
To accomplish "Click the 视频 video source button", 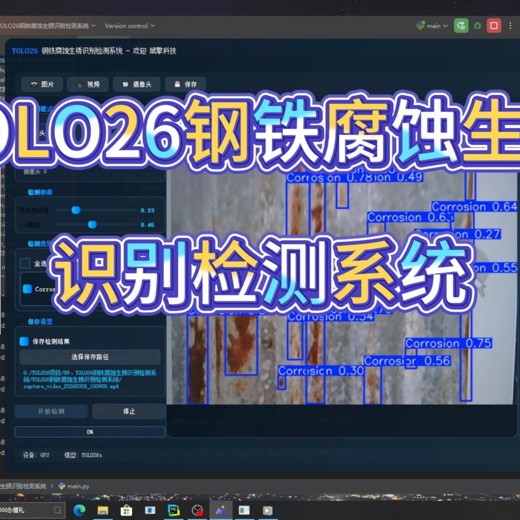I will pyautogui.click(x=88, y=84).
